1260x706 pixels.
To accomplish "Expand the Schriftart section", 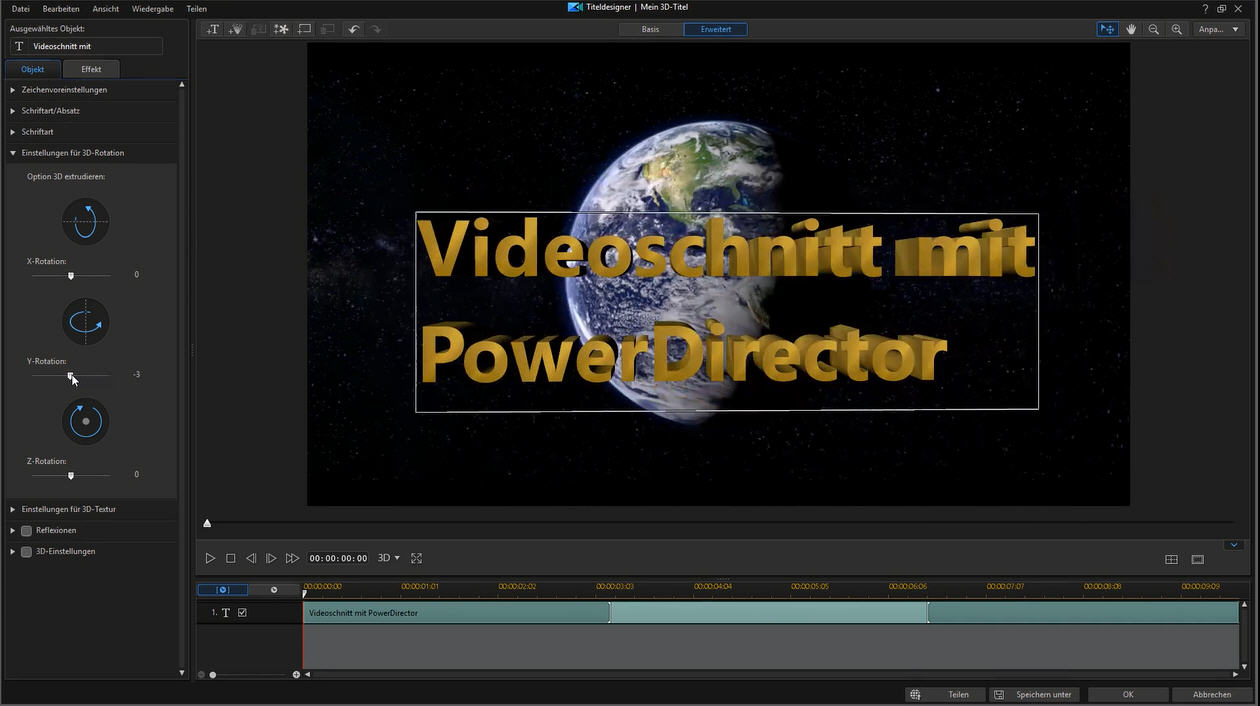I will click(37, 132).
